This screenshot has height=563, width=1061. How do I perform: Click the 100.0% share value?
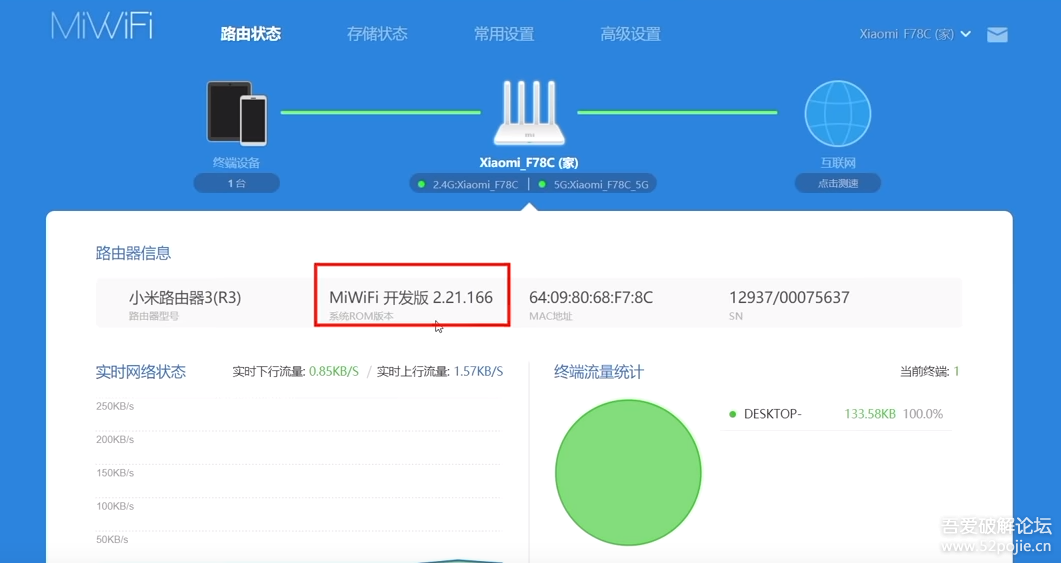(923, 414)
